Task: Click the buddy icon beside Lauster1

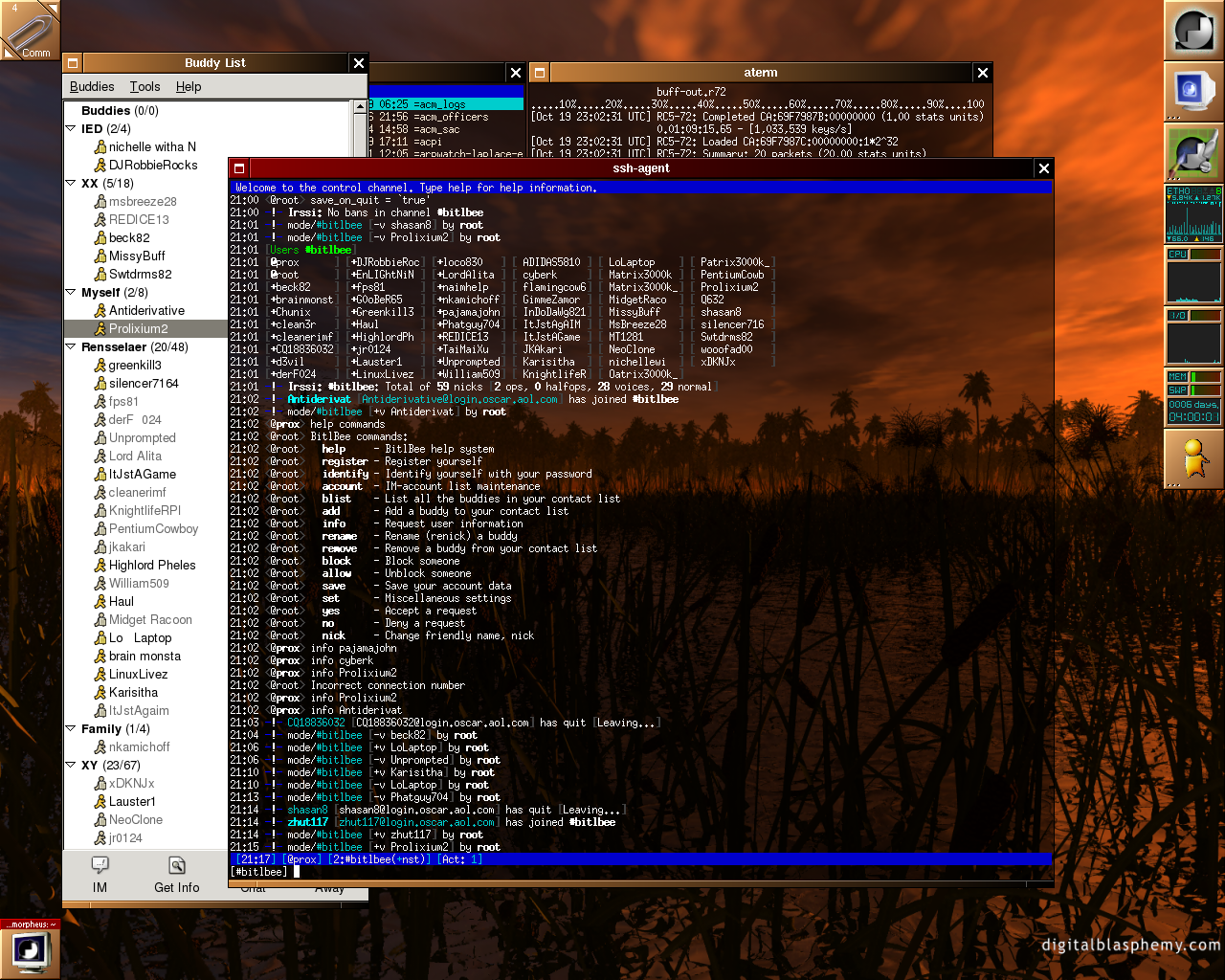Action: (100, 802)
